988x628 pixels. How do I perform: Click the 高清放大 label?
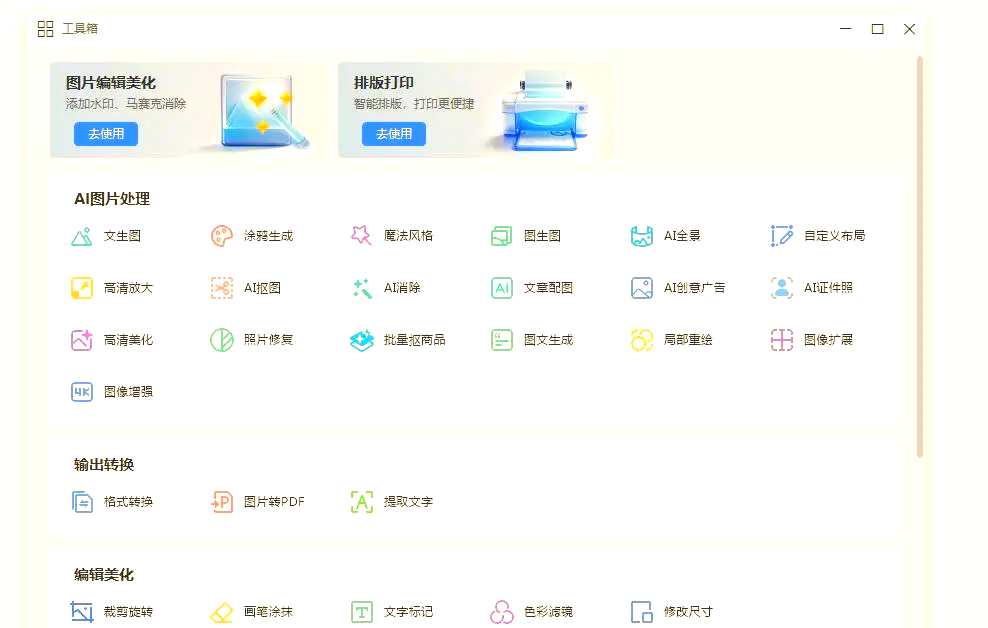coord(129,288)
